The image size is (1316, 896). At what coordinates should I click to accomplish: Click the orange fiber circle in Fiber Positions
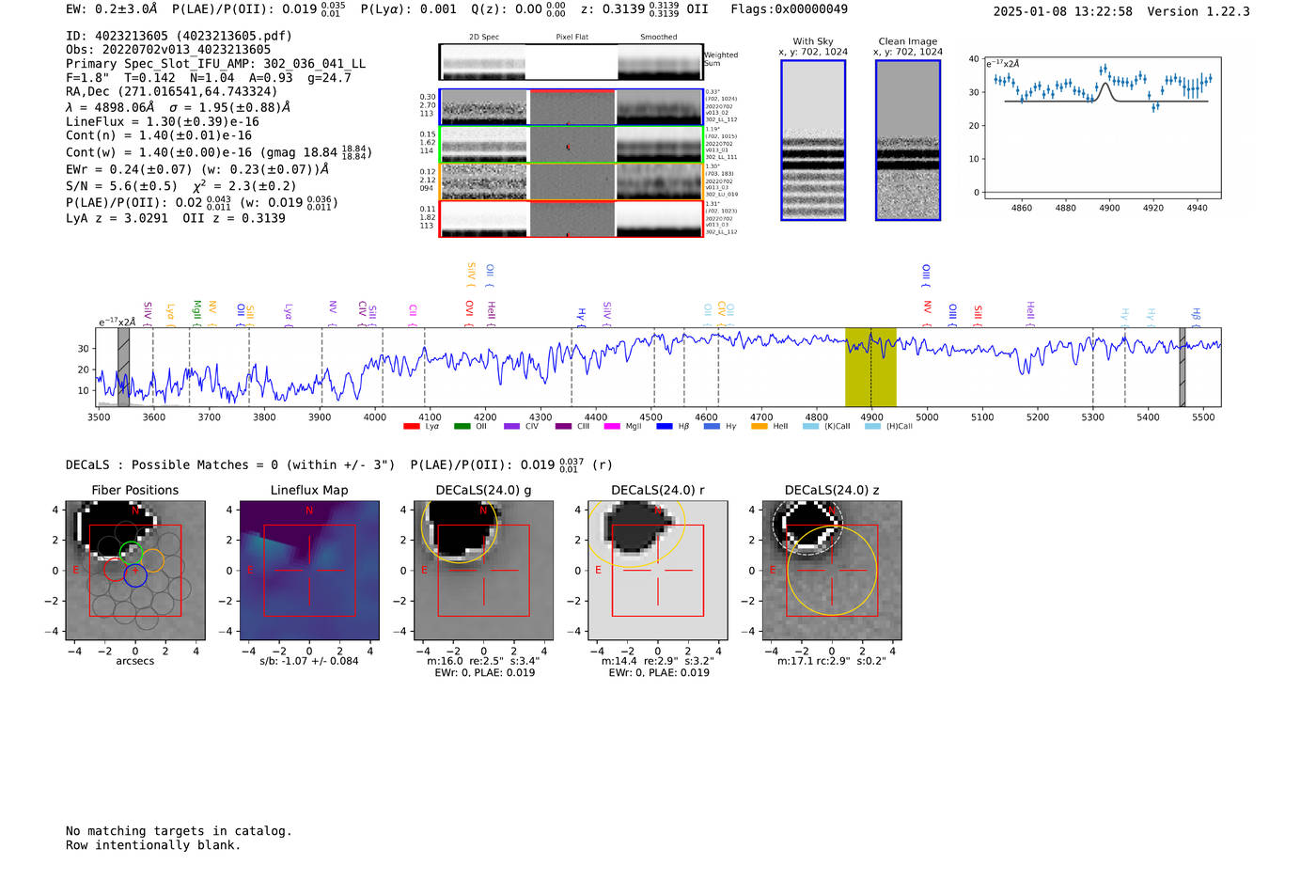tap(152, 561)
